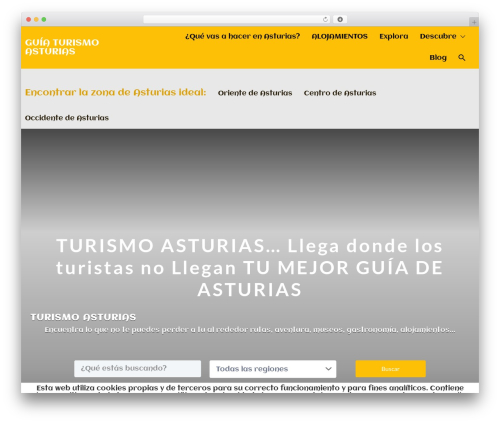
Task: Open the Descubre menu item
Action: 438,36
